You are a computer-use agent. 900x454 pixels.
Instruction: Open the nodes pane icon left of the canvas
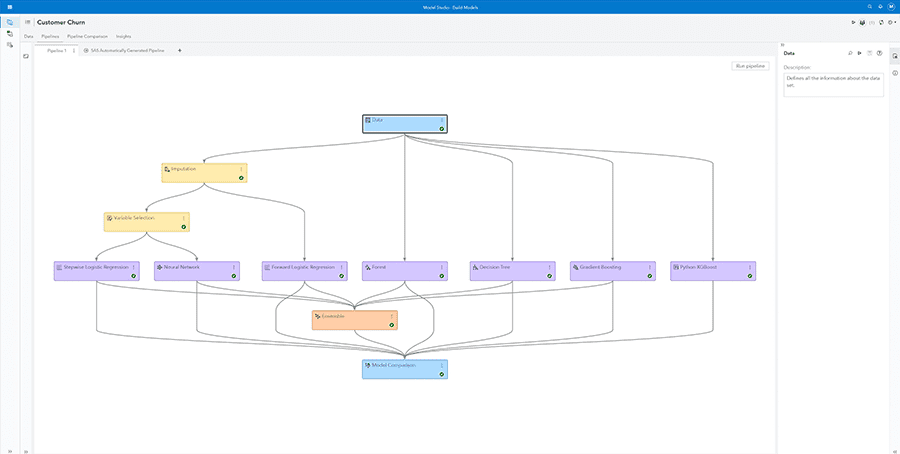coord(26,56)
